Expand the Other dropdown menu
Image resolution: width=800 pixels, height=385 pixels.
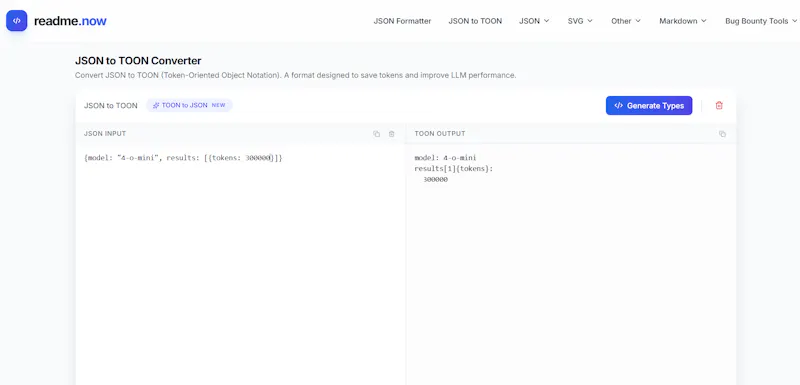click(626, 21)
